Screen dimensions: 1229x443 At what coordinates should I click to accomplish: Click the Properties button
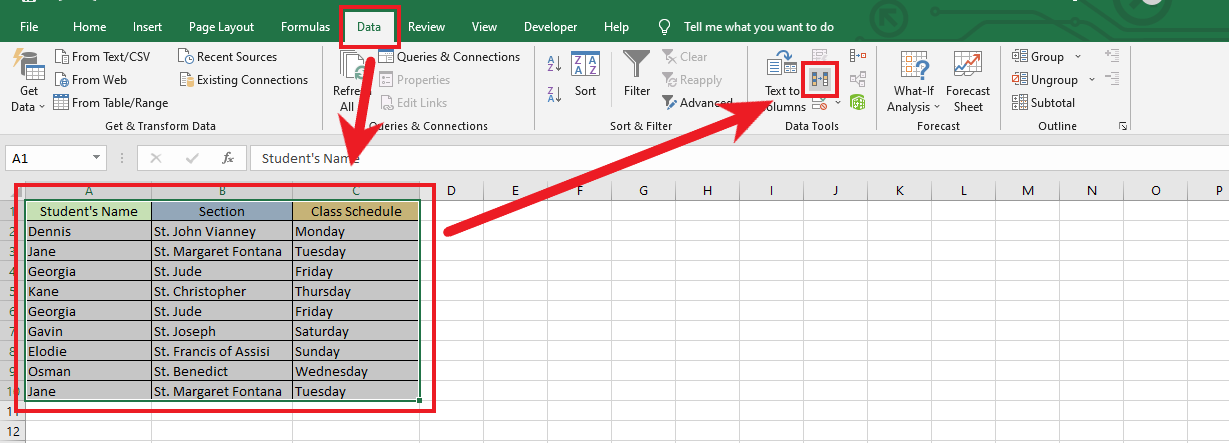coord(415,80)
